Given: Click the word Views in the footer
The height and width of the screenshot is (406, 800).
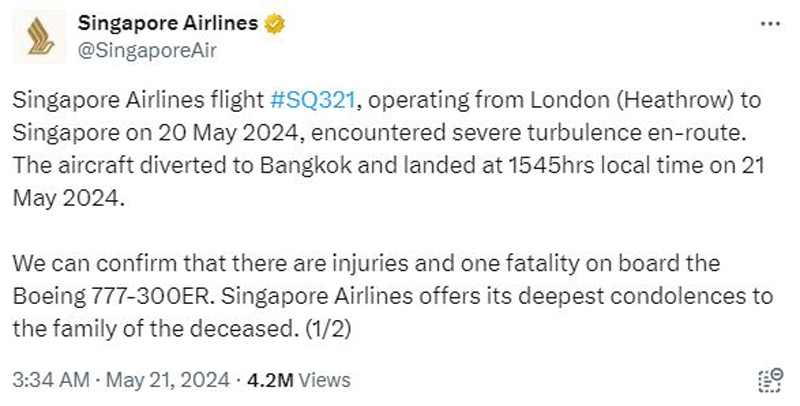Looking at the screenshot, I should tap(324, 380).
